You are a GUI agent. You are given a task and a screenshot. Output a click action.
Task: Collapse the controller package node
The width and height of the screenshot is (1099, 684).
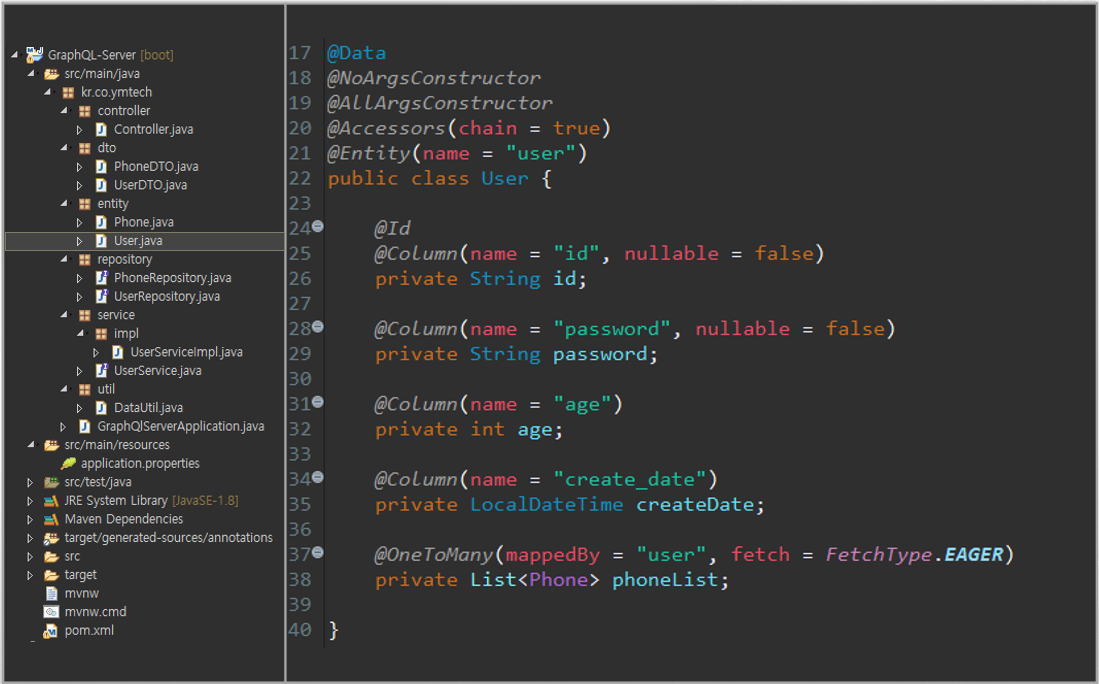pyautogui.click(x=64, y=111)
